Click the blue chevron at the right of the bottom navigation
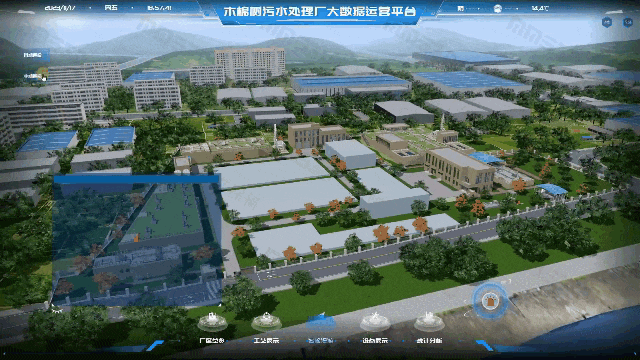640x360 pixels. click(484, 346)
